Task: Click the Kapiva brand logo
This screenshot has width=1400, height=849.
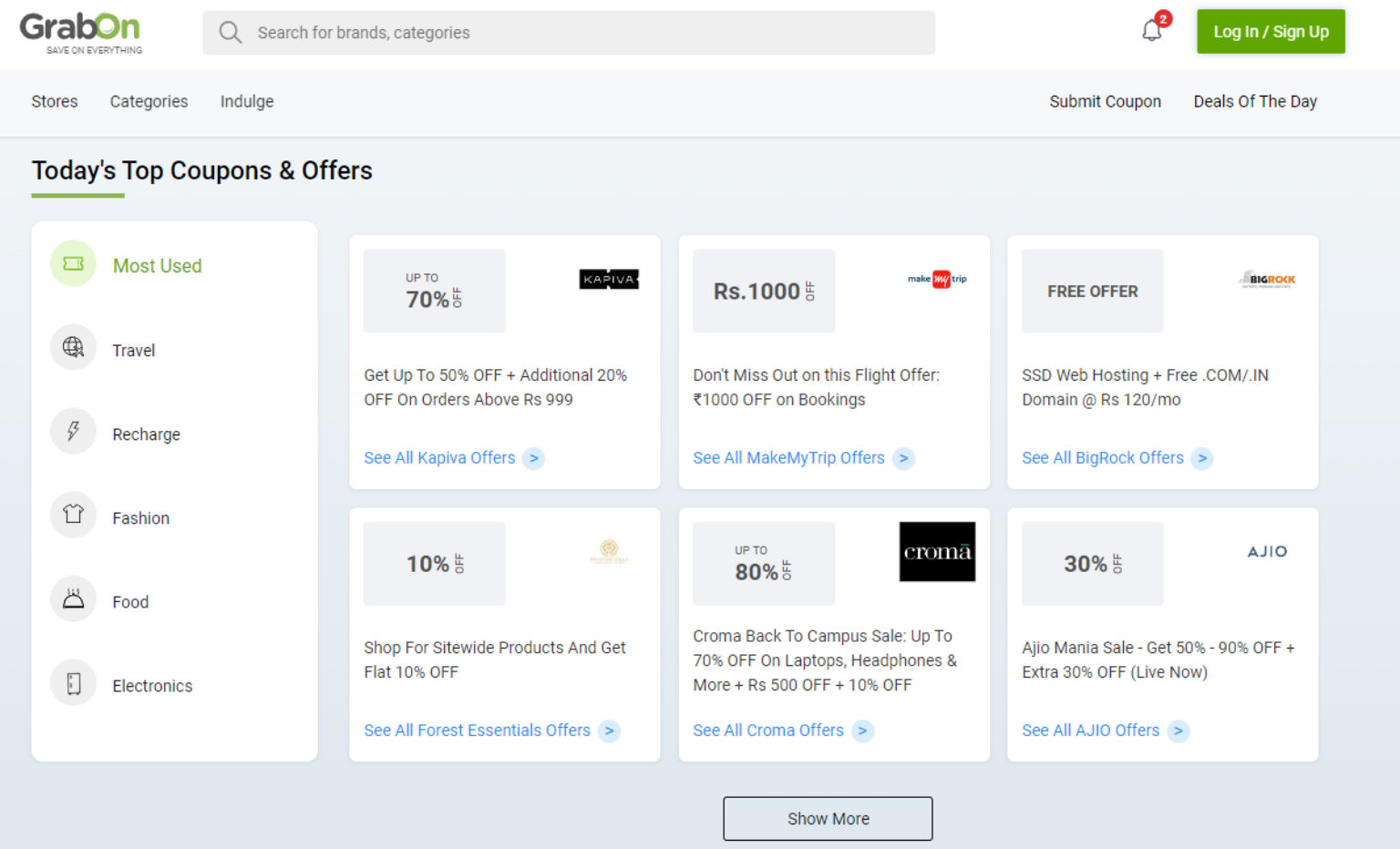Action: pyautogui.click(x=609, y=279)
